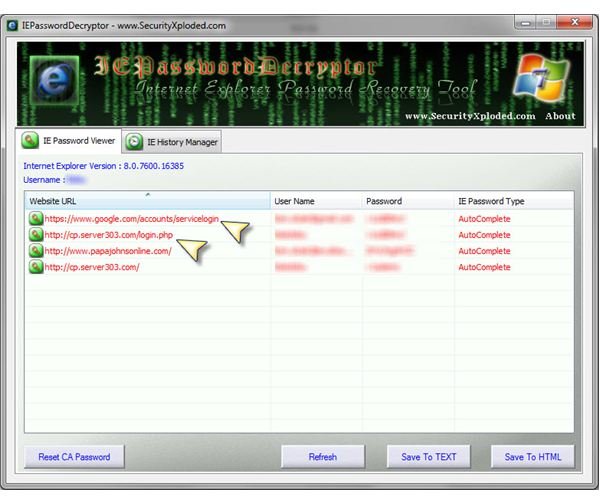The height and width of the screenshot is (496, 600).
Task: Sort by User Name column header
Action: [x=316, y=201]
